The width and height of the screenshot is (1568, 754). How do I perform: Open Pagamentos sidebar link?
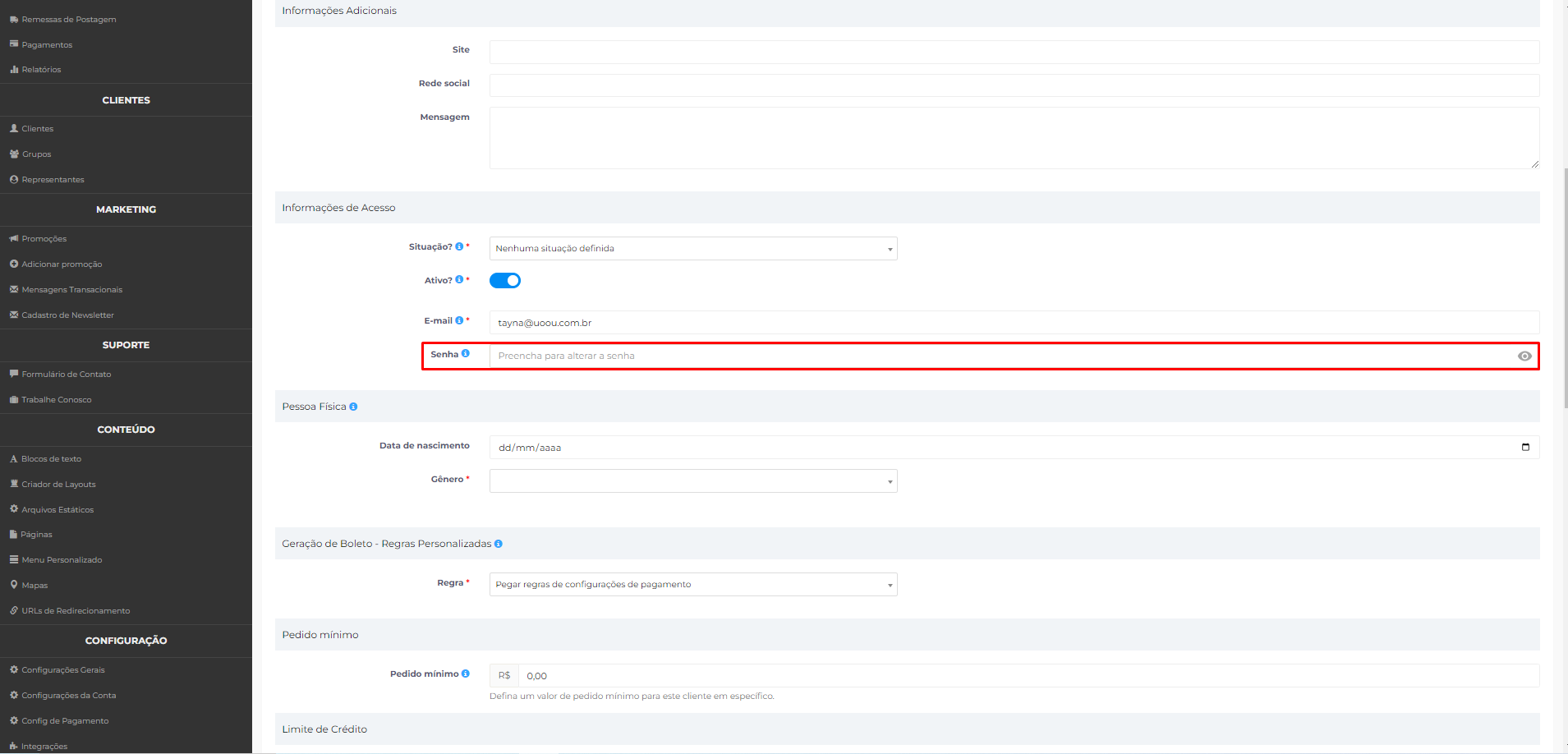[47, 44]
